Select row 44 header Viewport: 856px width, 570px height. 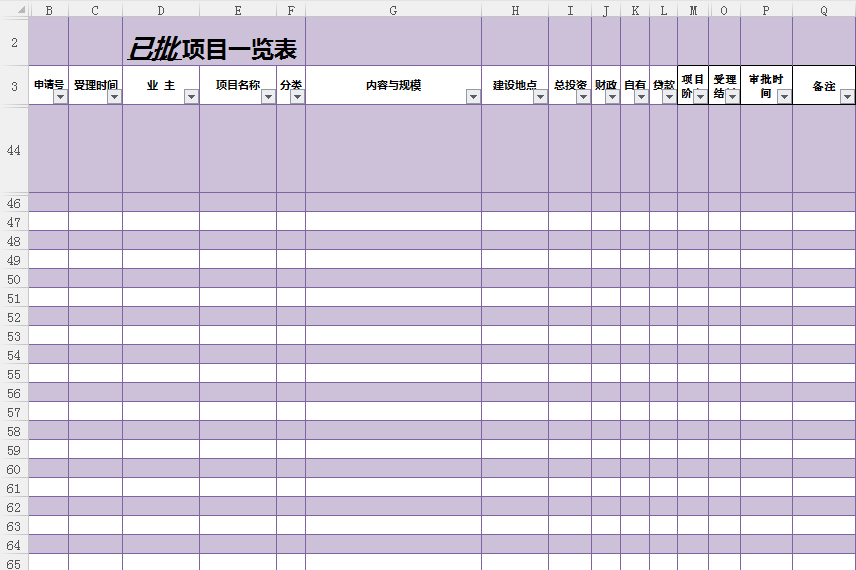pyautogui.click(x=14, y=149)
